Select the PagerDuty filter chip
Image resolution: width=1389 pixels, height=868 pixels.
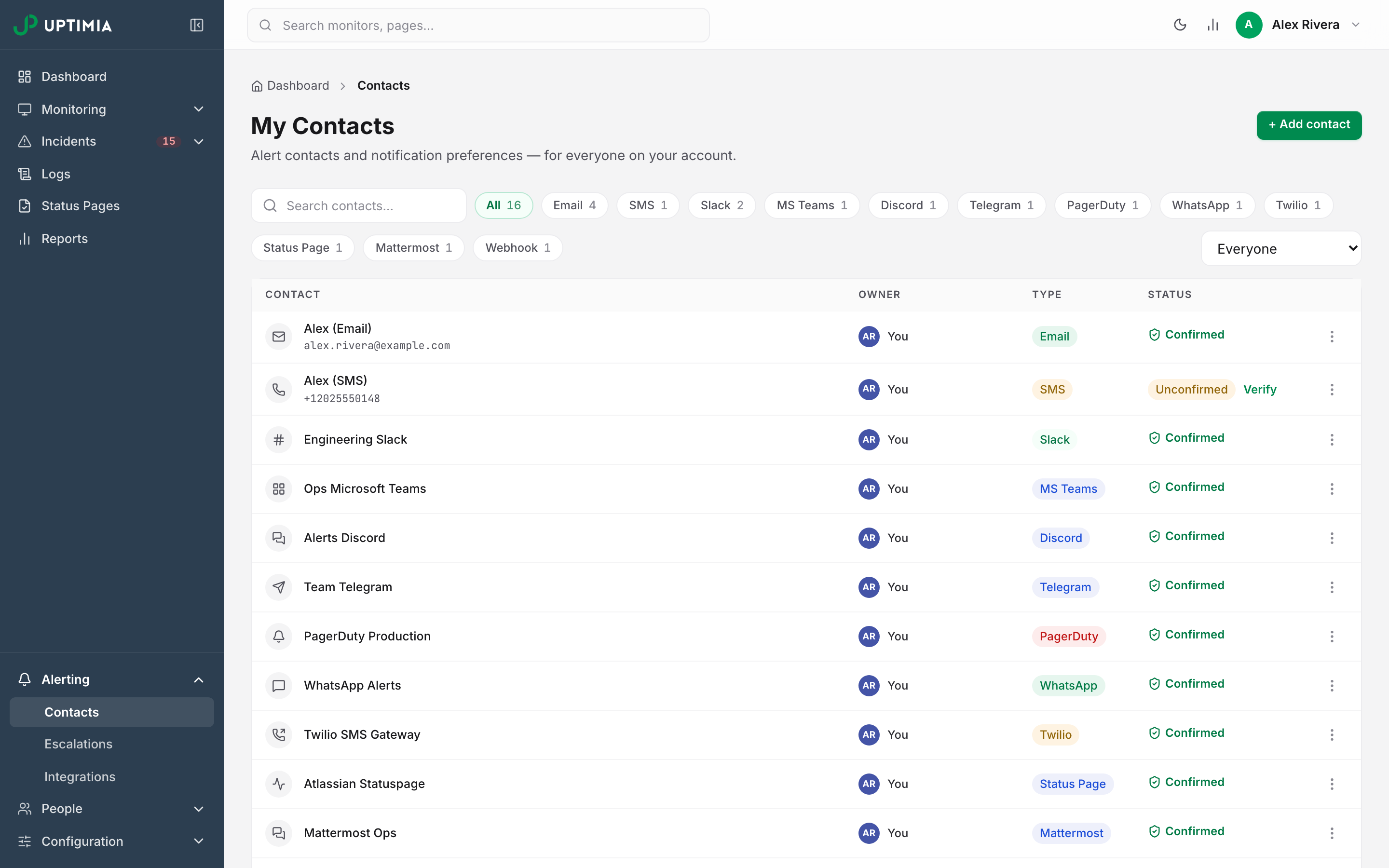pos(1102,205)
